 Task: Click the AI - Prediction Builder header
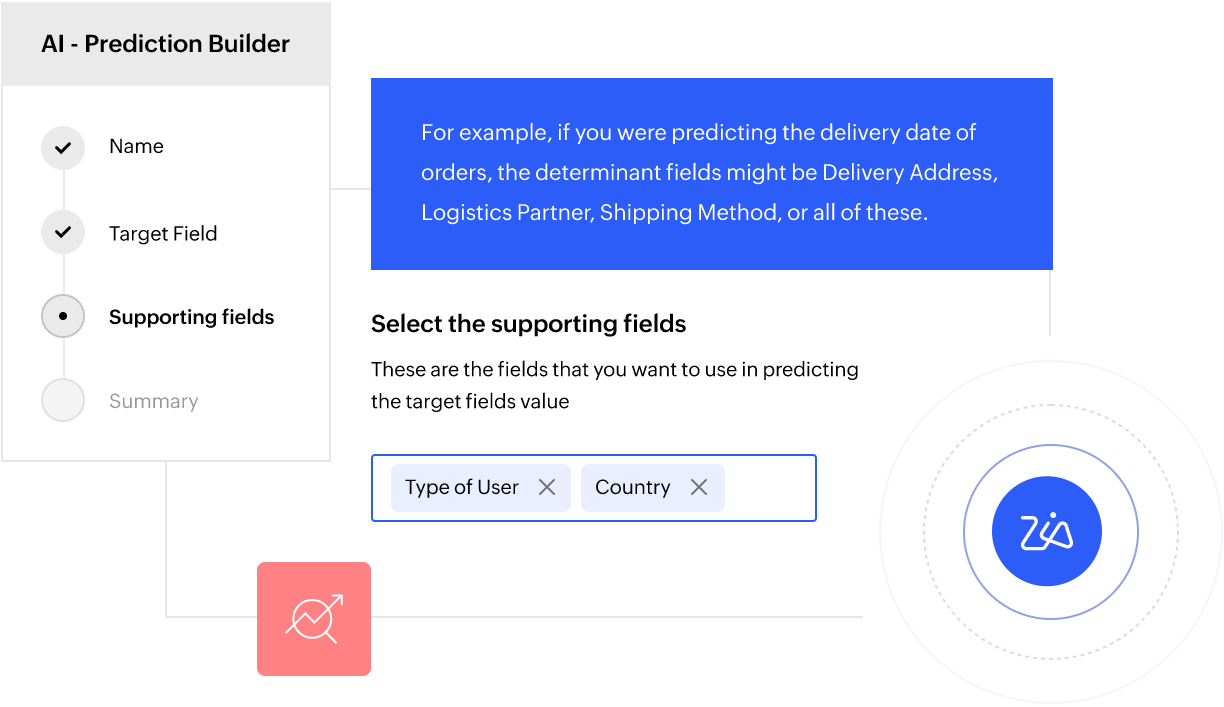click(166, 44)
